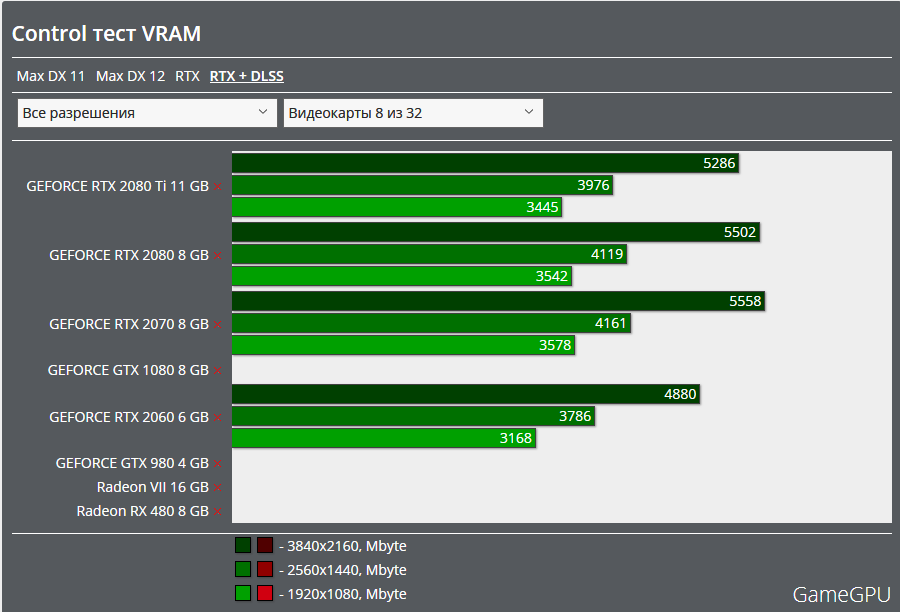
Task: Click the 4161 bar for RTX 2070
Action: 431,323
